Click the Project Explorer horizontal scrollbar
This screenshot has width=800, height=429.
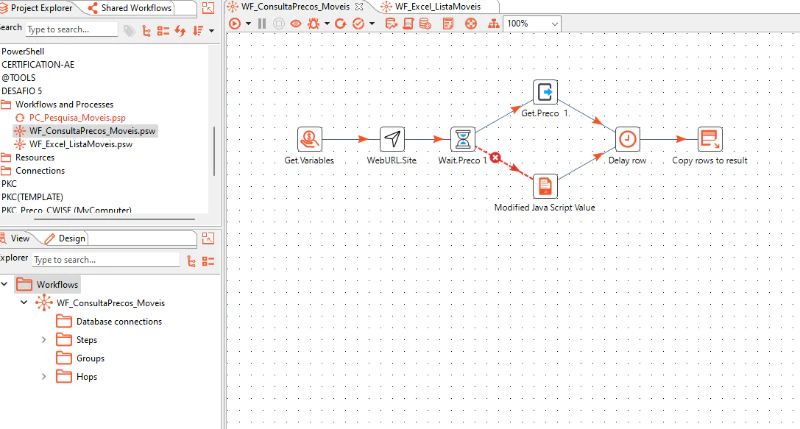pos(114,219)
